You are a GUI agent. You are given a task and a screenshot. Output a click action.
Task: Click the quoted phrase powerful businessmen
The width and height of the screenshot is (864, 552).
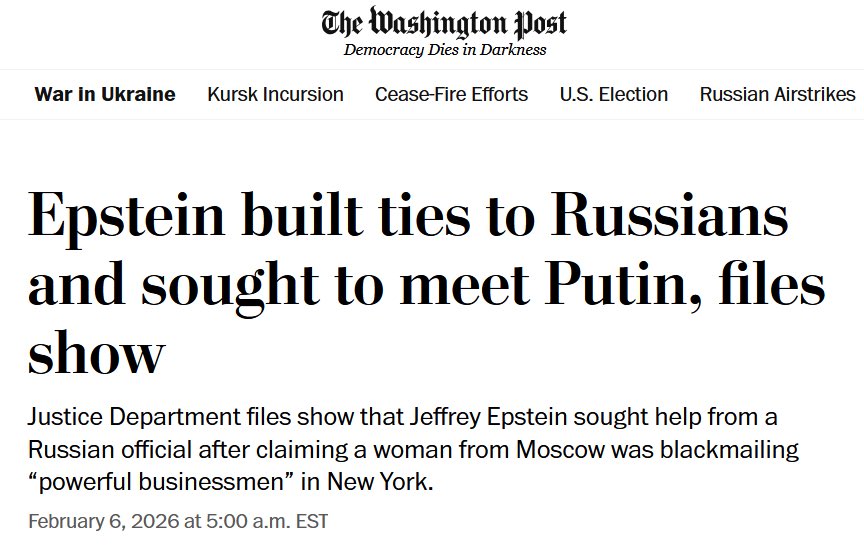(161, 482)
